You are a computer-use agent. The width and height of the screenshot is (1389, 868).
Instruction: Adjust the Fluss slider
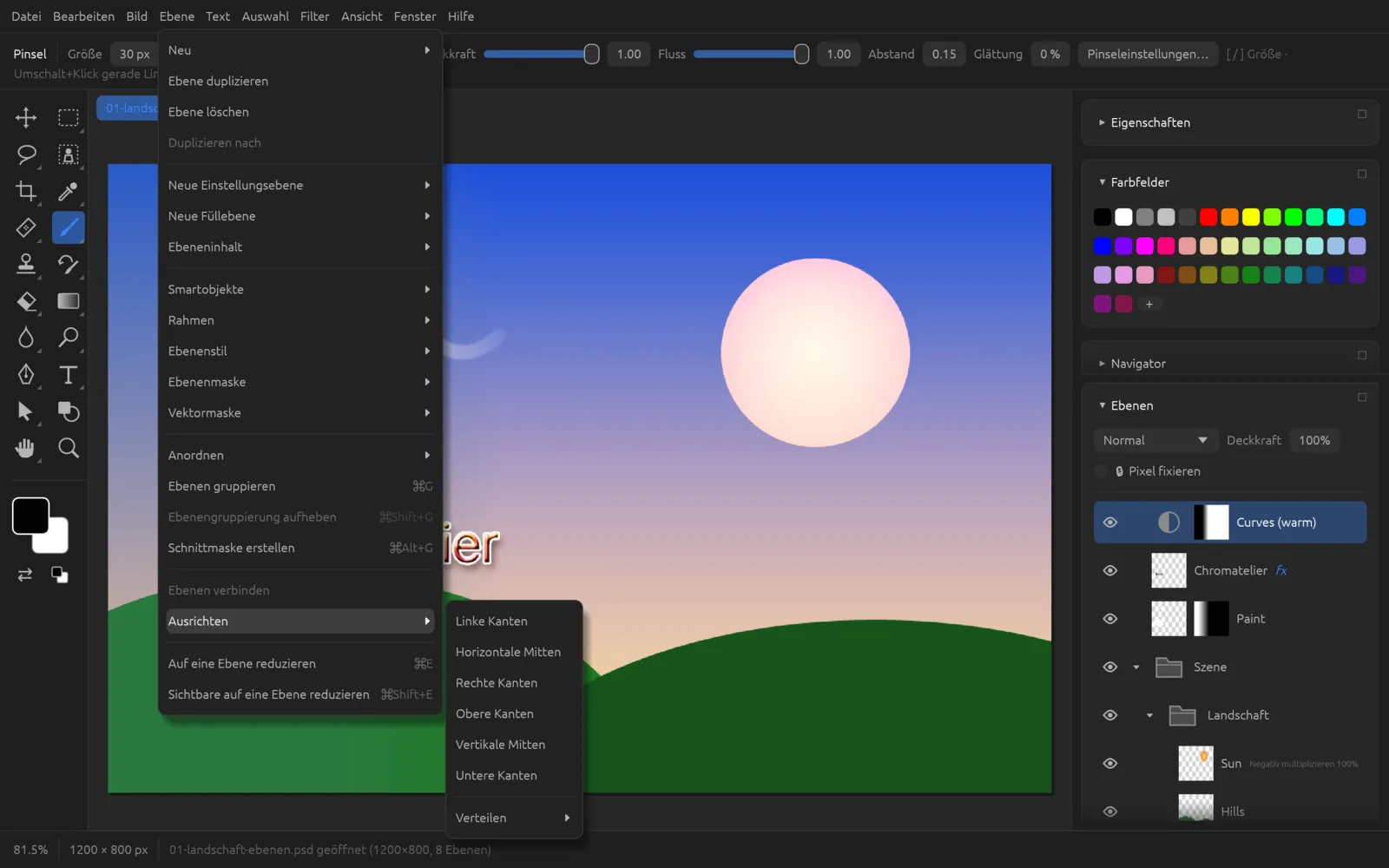coord(752,54)
